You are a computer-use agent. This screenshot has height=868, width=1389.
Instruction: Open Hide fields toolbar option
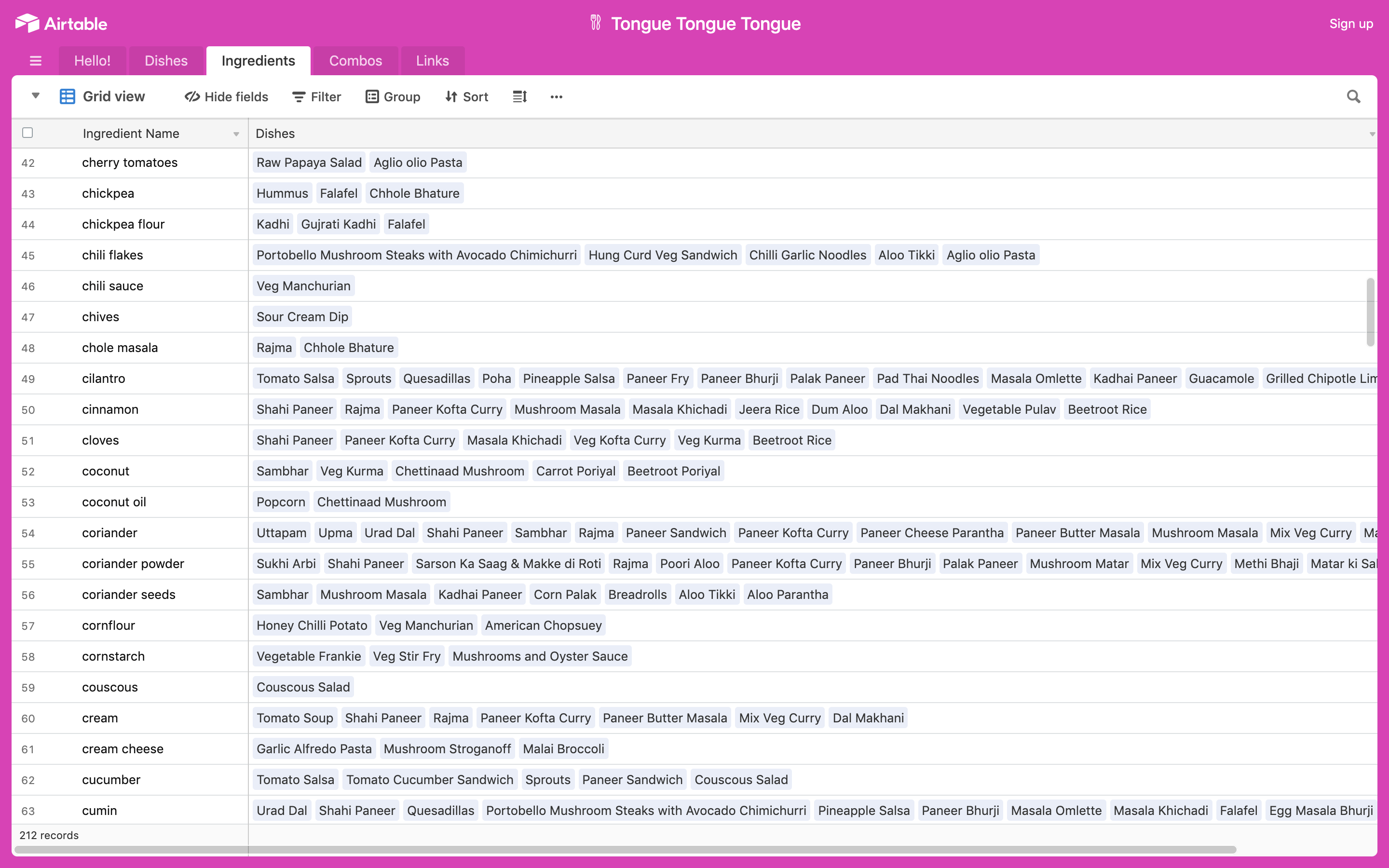(227, 96)
